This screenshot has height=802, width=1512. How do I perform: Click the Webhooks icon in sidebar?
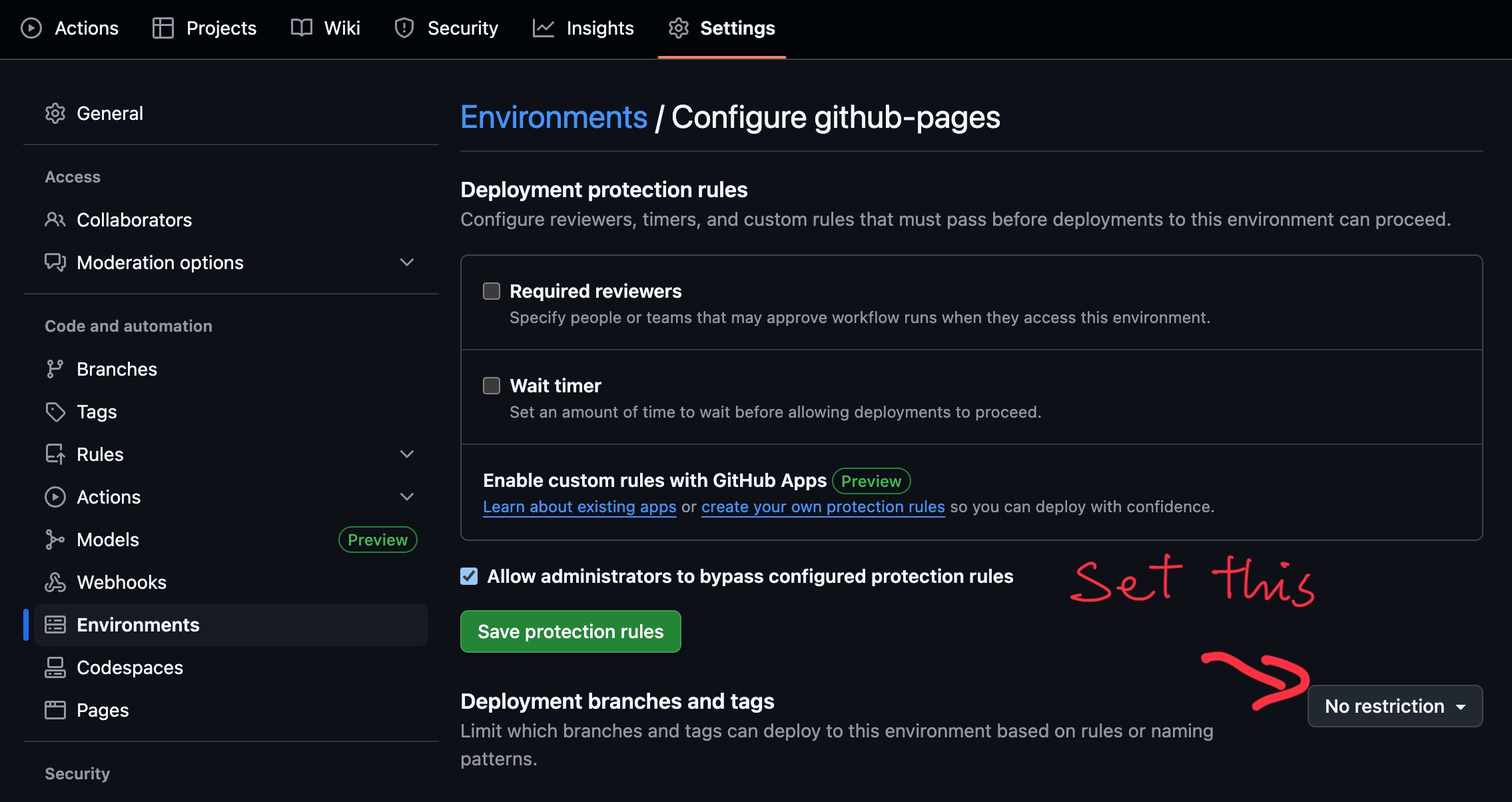[x=55, y=582]
